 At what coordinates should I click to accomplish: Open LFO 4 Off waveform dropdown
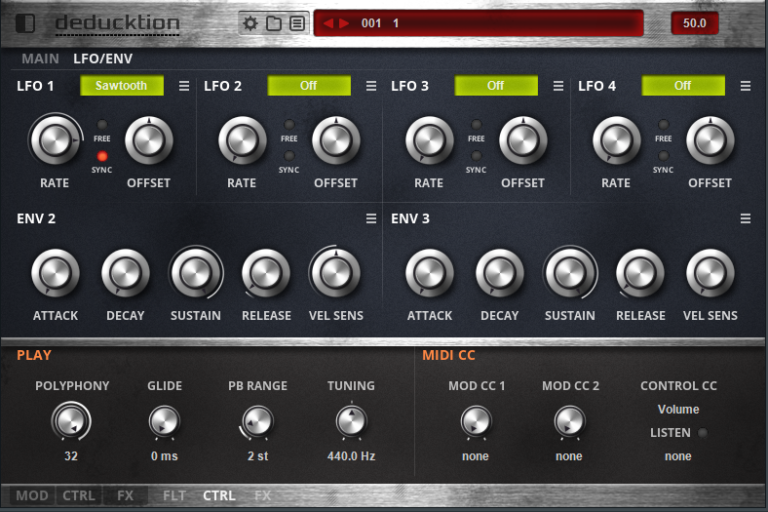tap(682, 86)
